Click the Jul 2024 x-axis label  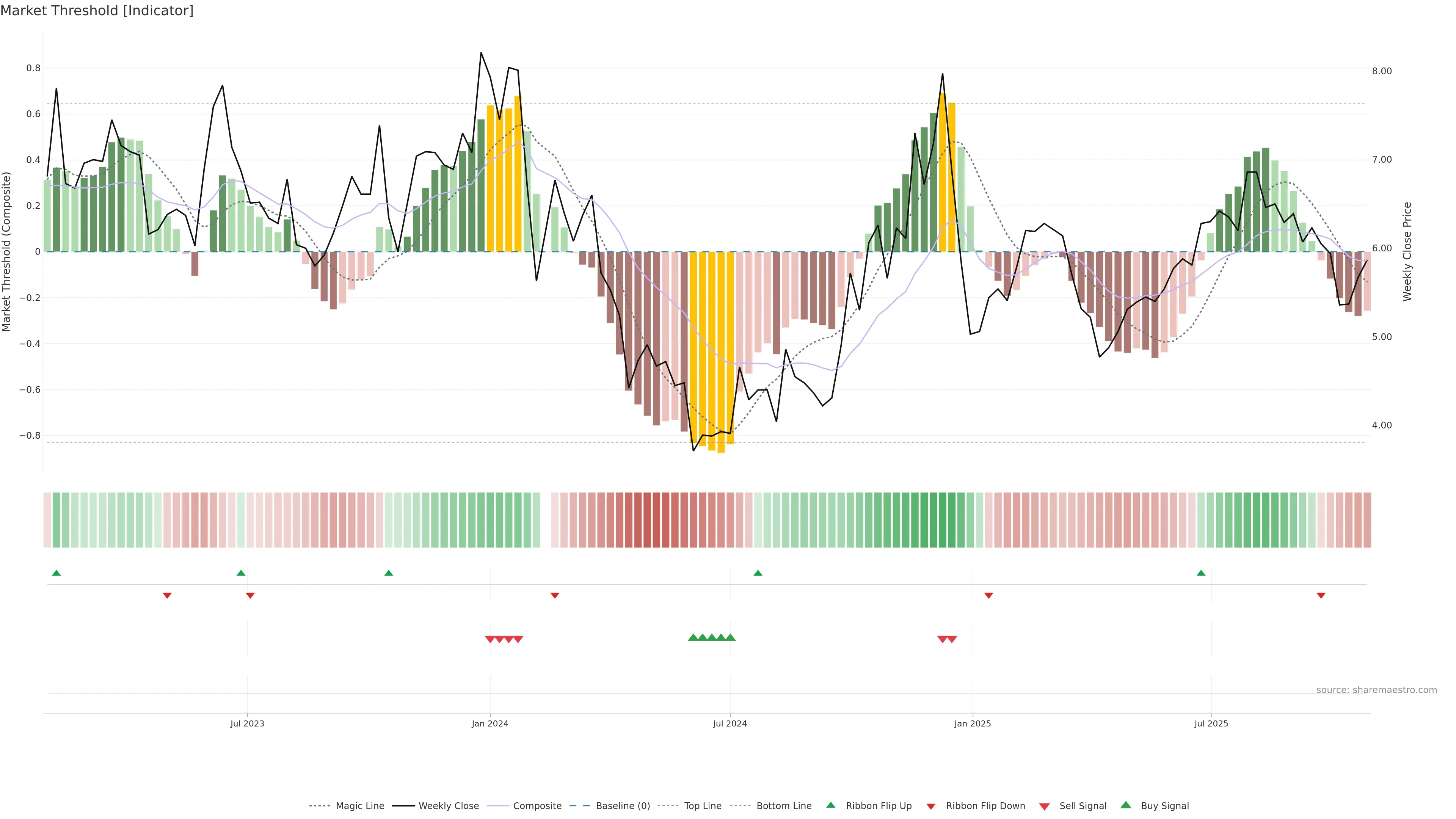(x=730, y=723)
